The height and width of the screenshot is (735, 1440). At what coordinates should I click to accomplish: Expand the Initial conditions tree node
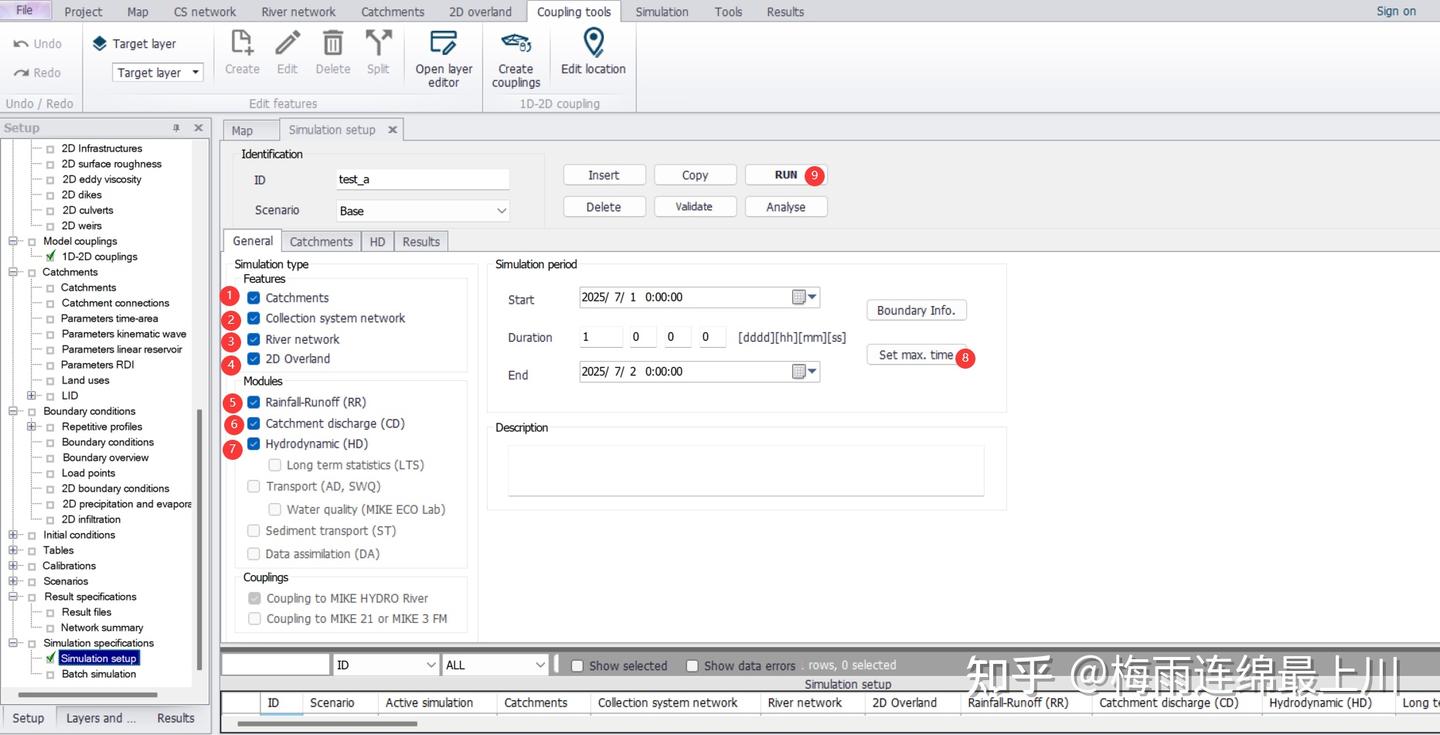[14, 535]
